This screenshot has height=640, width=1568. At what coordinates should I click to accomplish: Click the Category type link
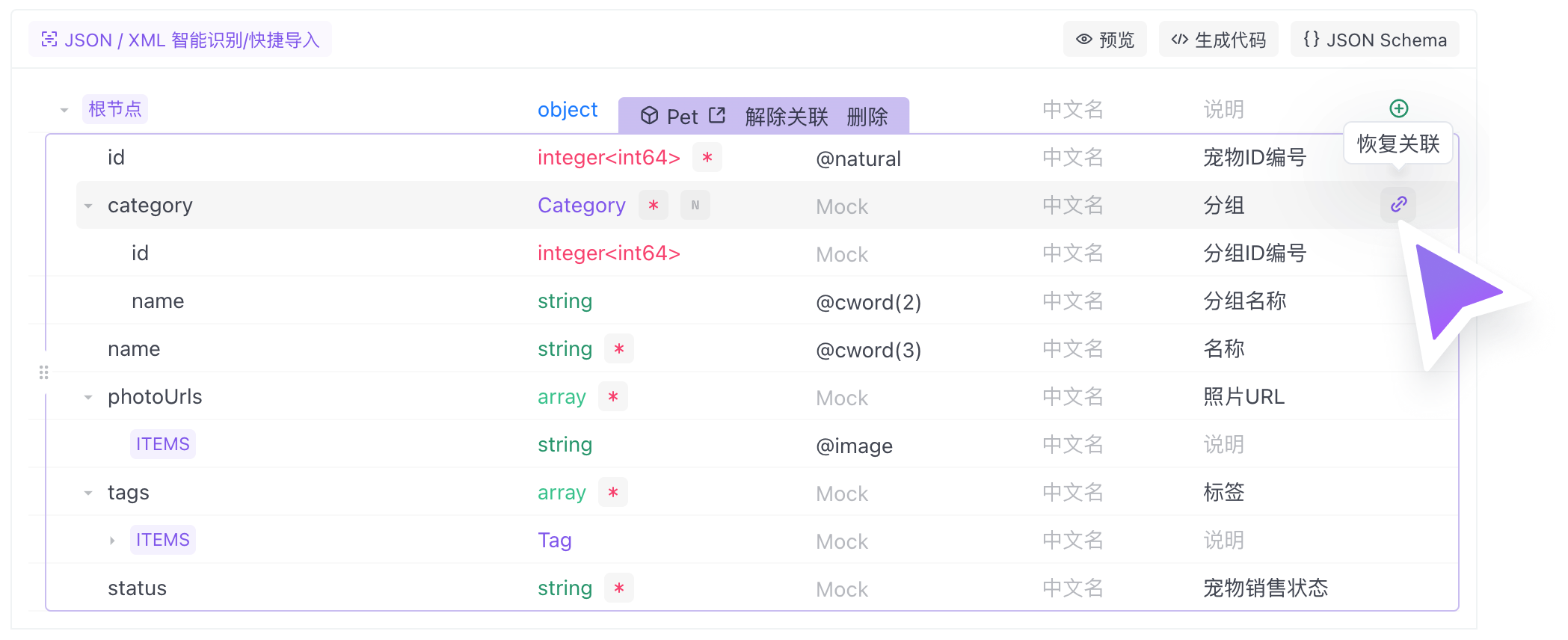pos(581,206)
